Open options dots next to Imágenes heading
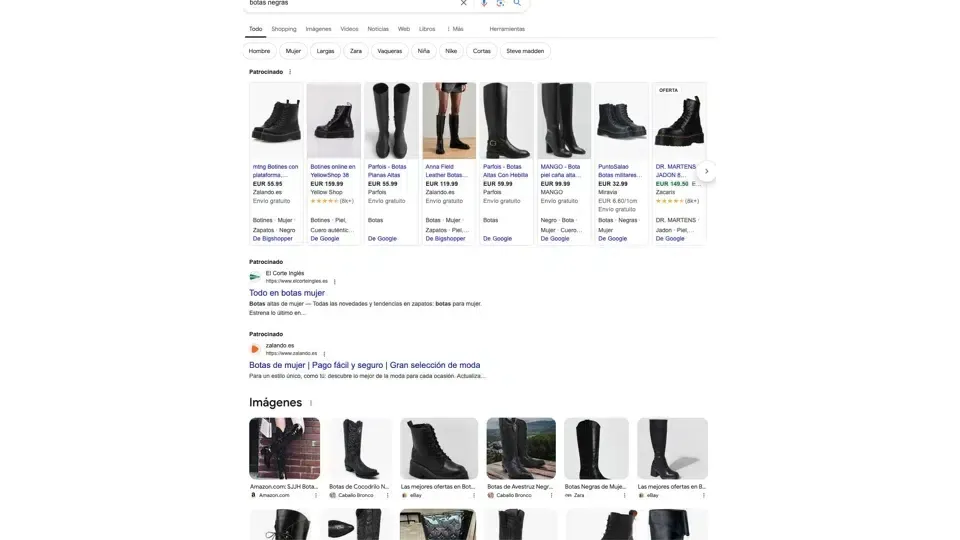The image size is (960, 540). (x=311, y=403)
